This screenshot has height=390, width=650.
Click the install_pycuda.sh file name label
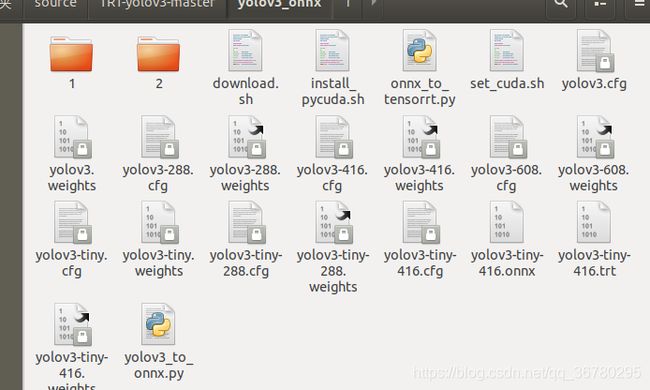(333, 91)
